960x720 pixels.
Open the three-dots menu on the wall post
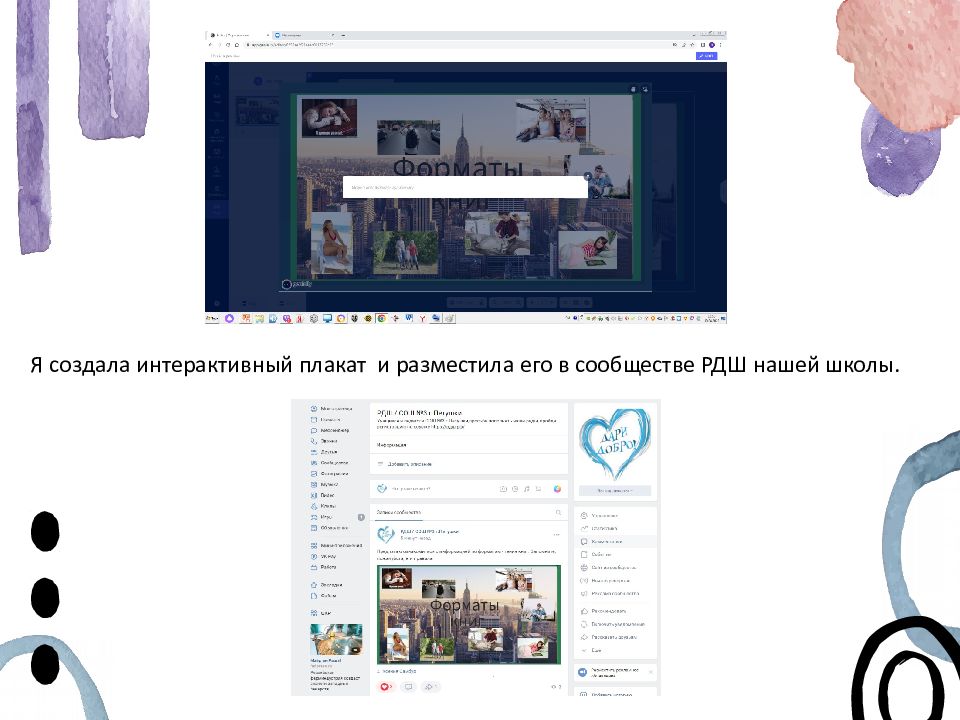pos(557,534)
